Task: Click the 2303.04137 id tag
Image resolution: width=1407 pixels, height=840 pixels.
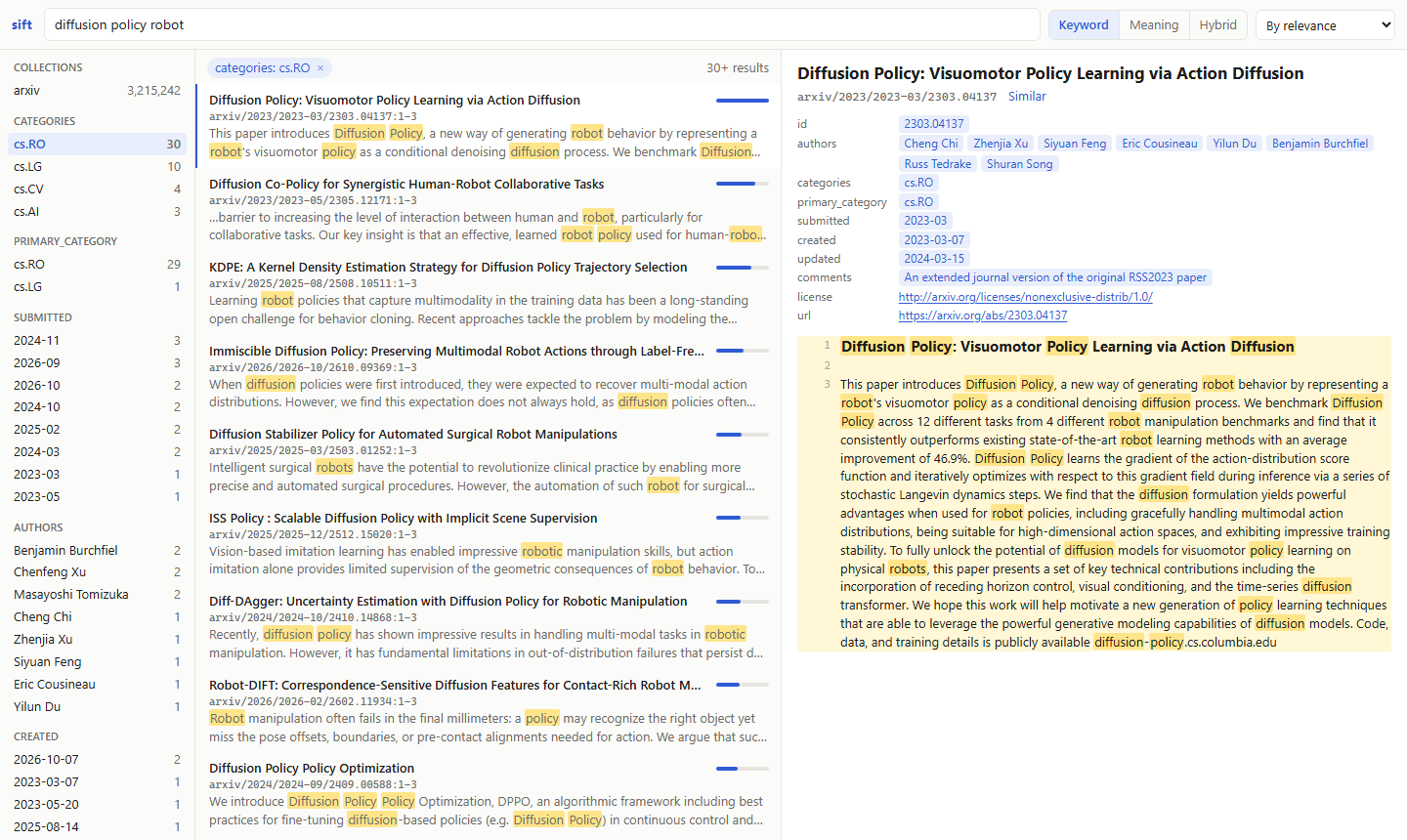Action: coord(934,124)
